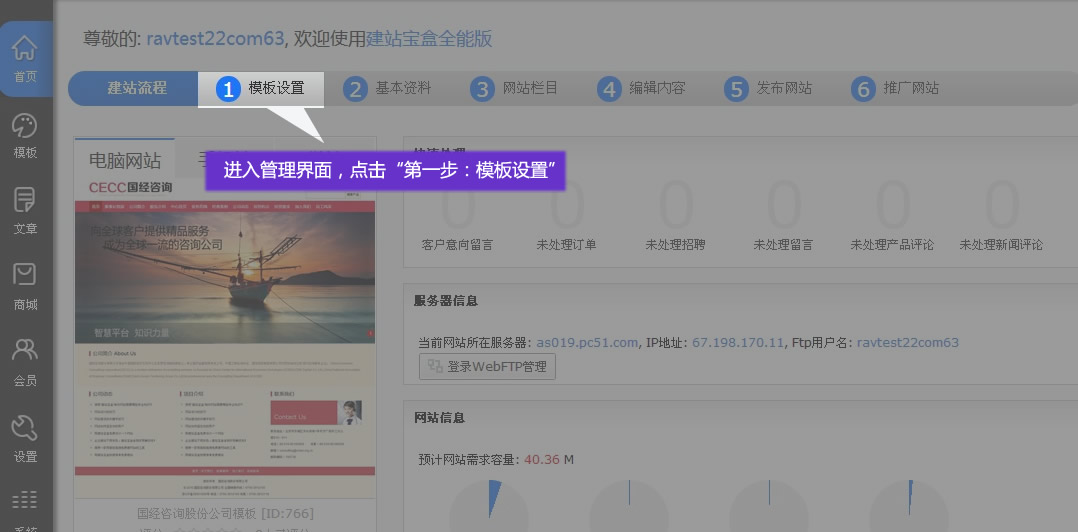
Task: Click the 登录WebFTP管理 button
Action: point(487,367)
